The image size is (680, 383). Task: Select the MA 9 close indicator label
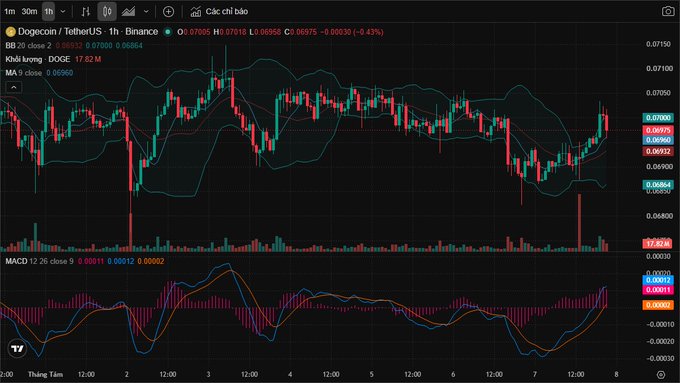coord(23,73)
